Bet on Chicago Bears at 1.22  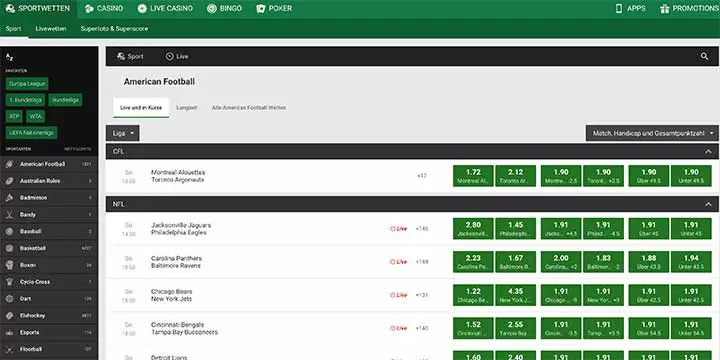click(473, 295)
